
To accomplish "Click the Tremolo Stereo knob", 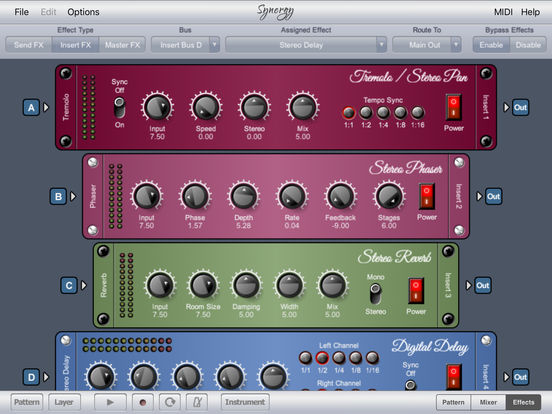I will [254, 107].
